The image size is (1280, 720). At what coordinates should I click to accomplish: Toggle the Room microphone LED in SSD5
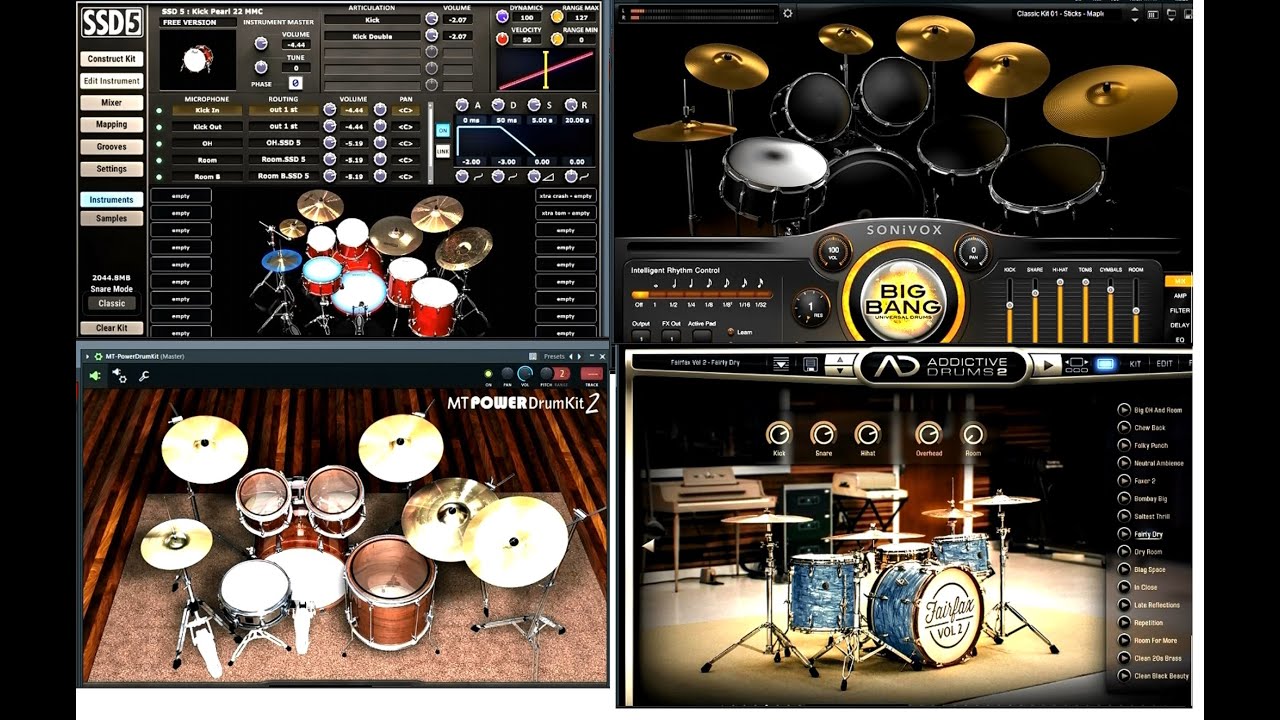click(x=158, y=160)
